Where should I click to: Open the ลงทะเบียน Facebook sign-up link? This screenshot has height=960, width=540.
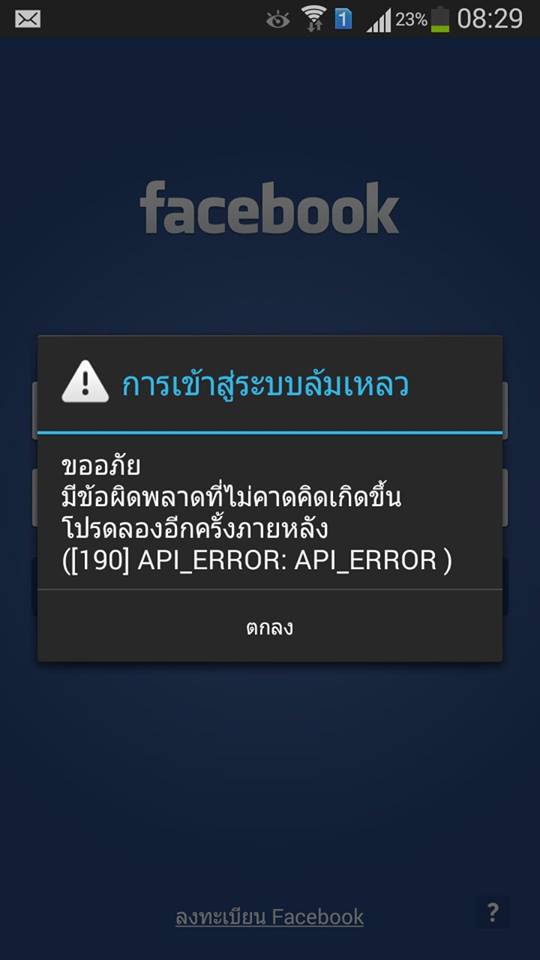(x=269, y=917)
